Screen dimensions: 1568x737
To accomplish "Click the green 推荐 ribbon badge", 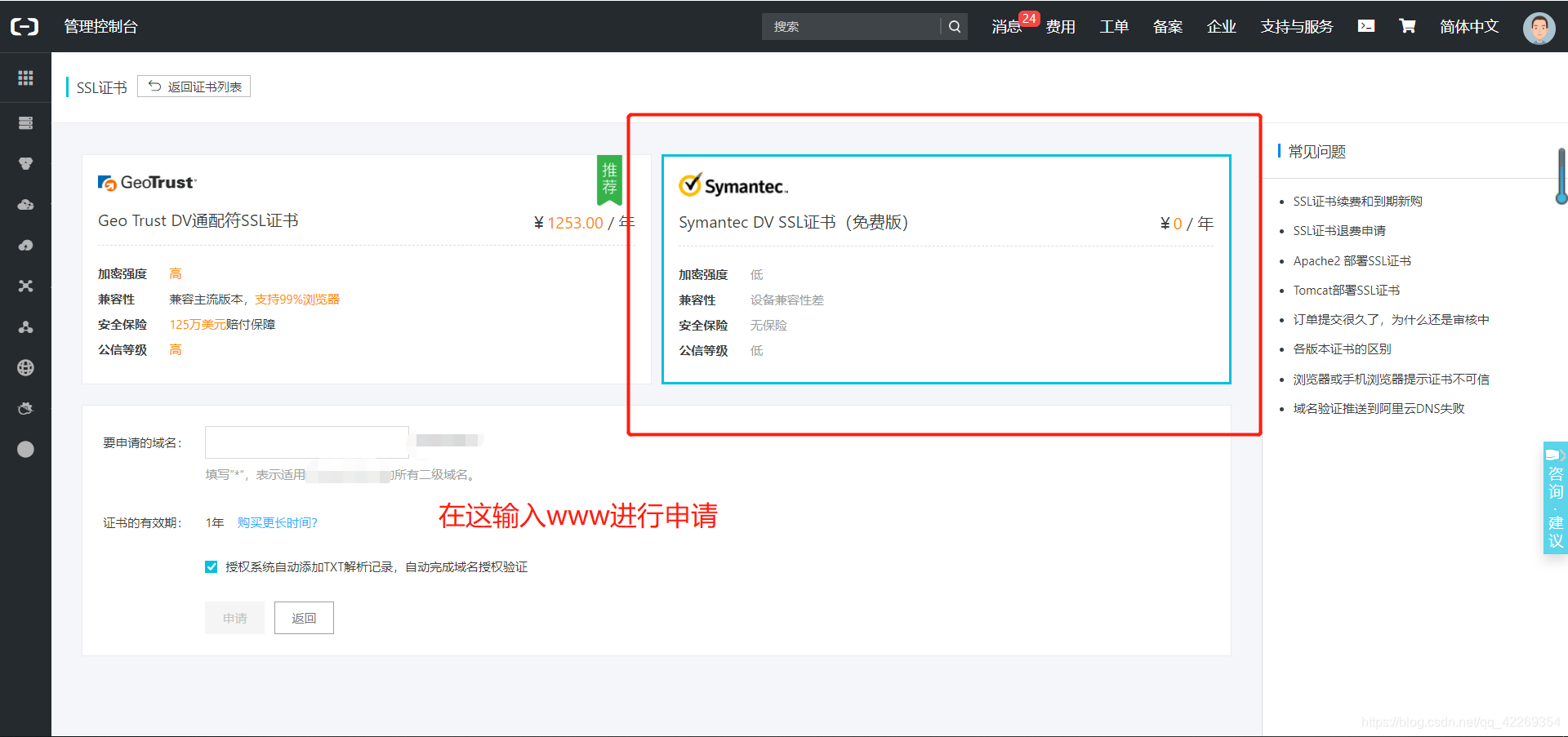I will point(609,180).
